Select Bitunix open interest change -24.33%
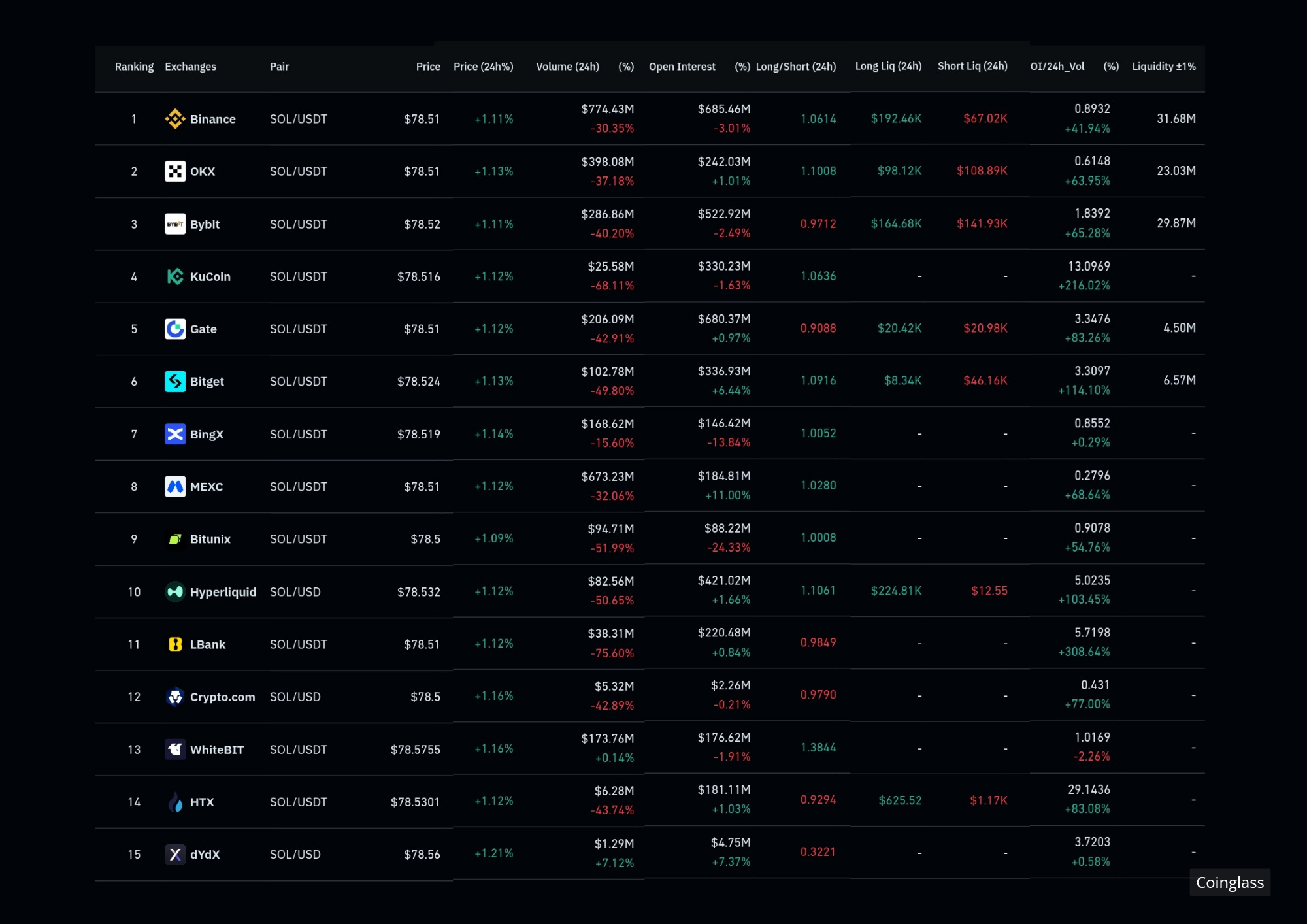This screenshot has height=924, width=1307. pyautogui.click(x=729, y=548)
